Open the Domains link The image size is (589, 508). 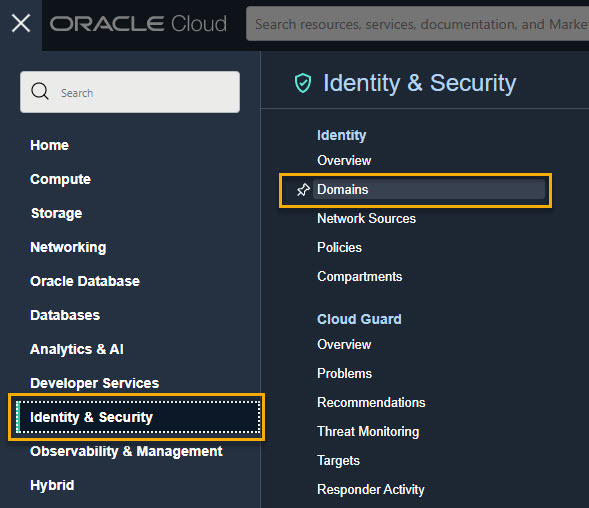(x=429, y=189)
